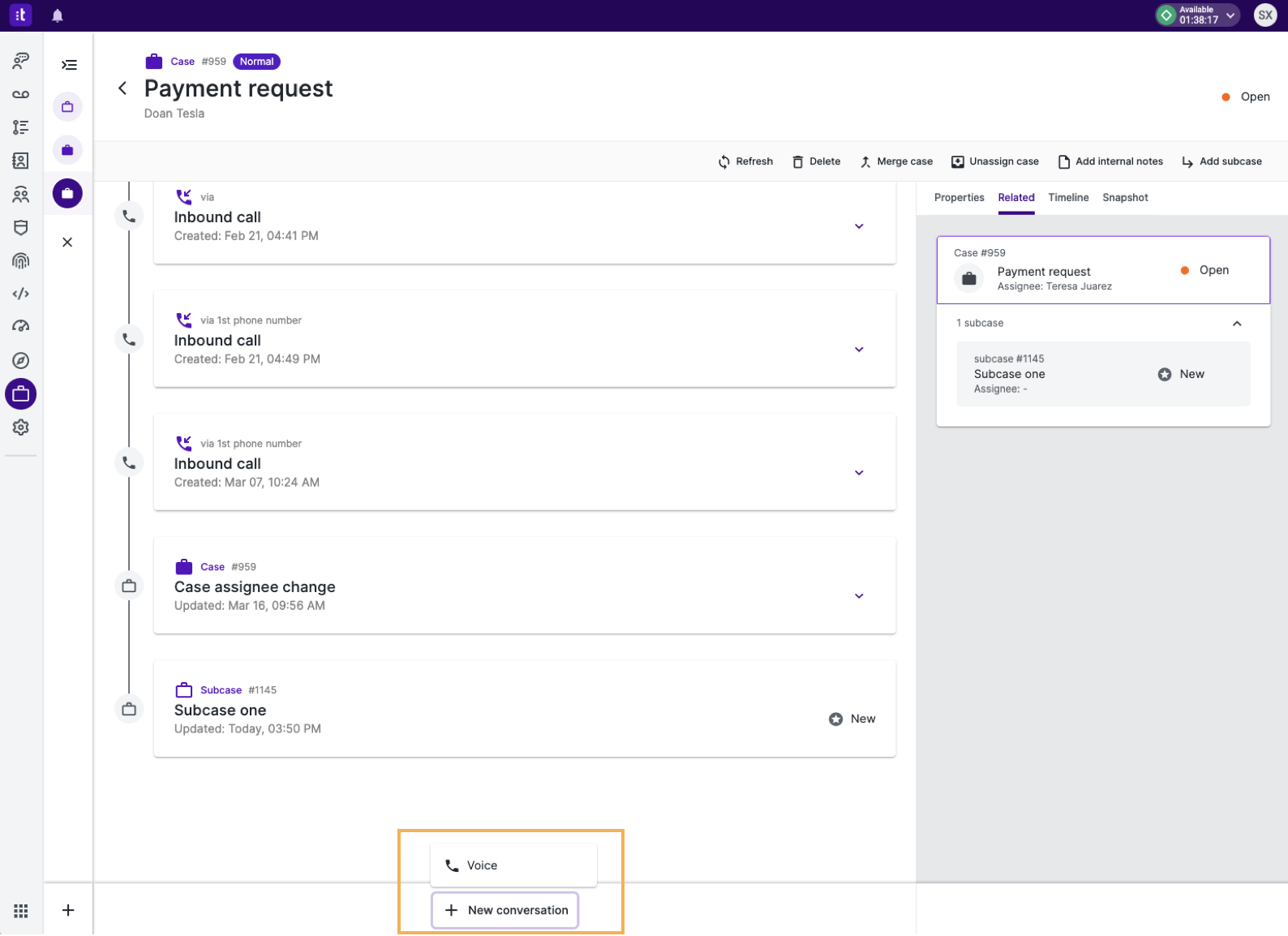Expand the inbound call created Feb 21, 04:41 PM
This screenshot has width=1288, height=936.
tap(859, 226)
